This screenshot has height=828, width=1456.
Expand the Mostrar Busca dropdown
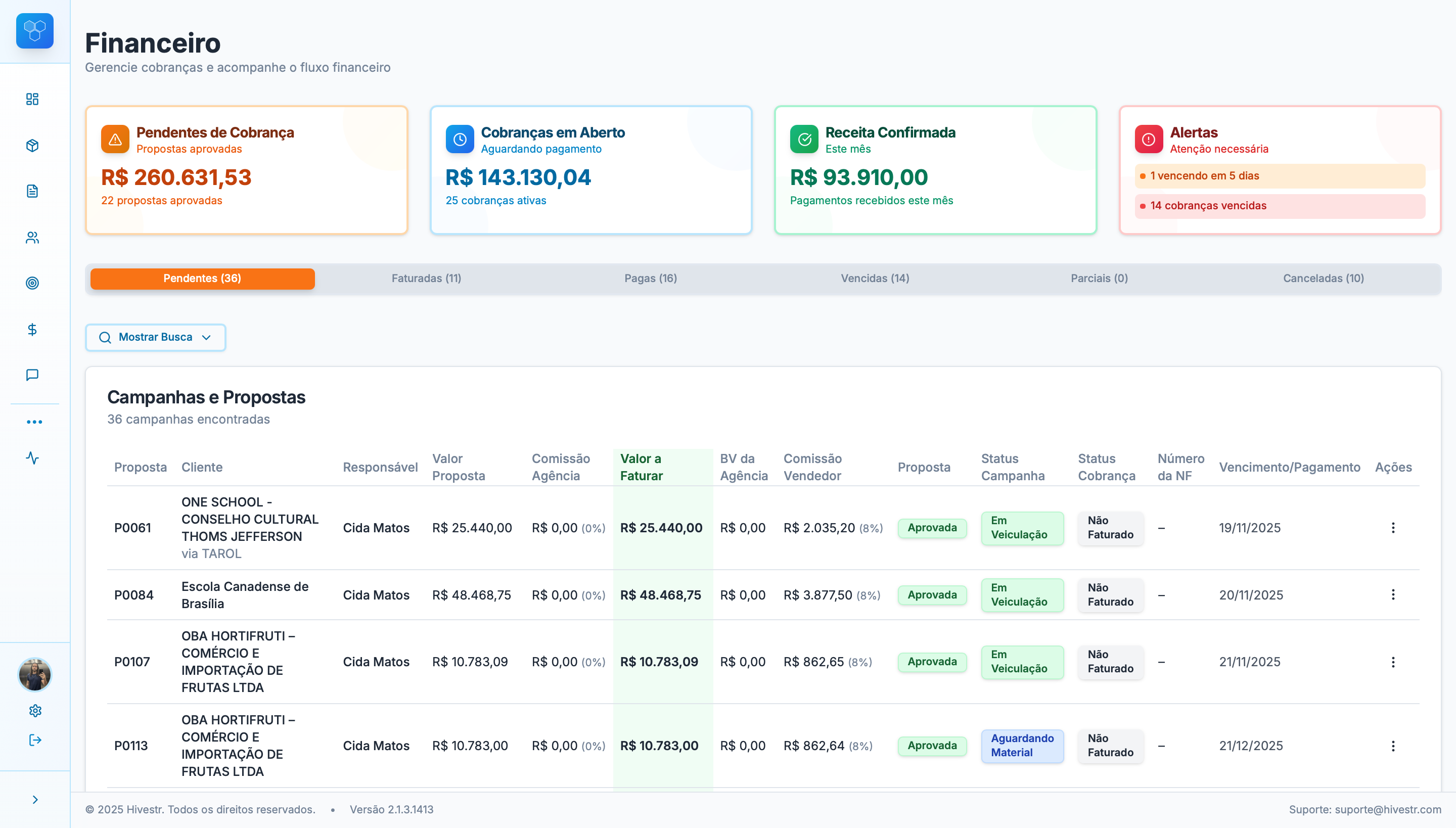[x=155, y=337]
